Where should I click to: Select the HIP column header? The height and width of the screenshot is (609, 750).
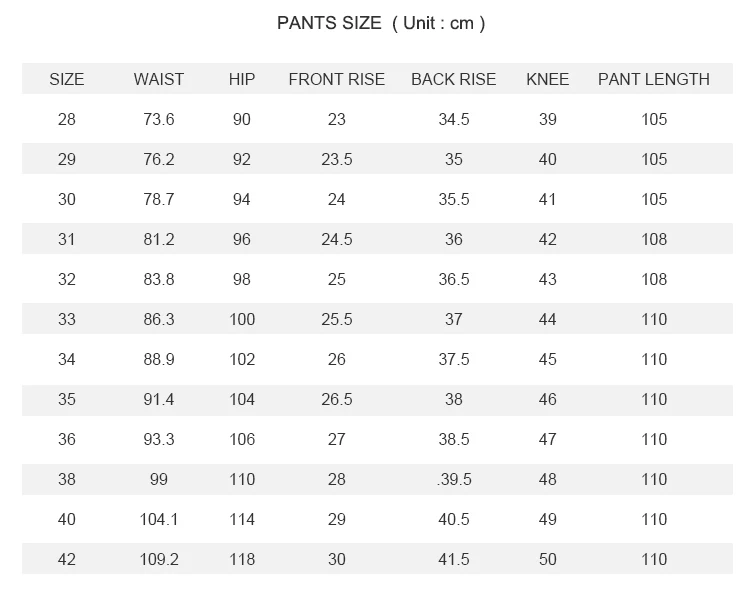pyautogui.click(x=242, y=79)
